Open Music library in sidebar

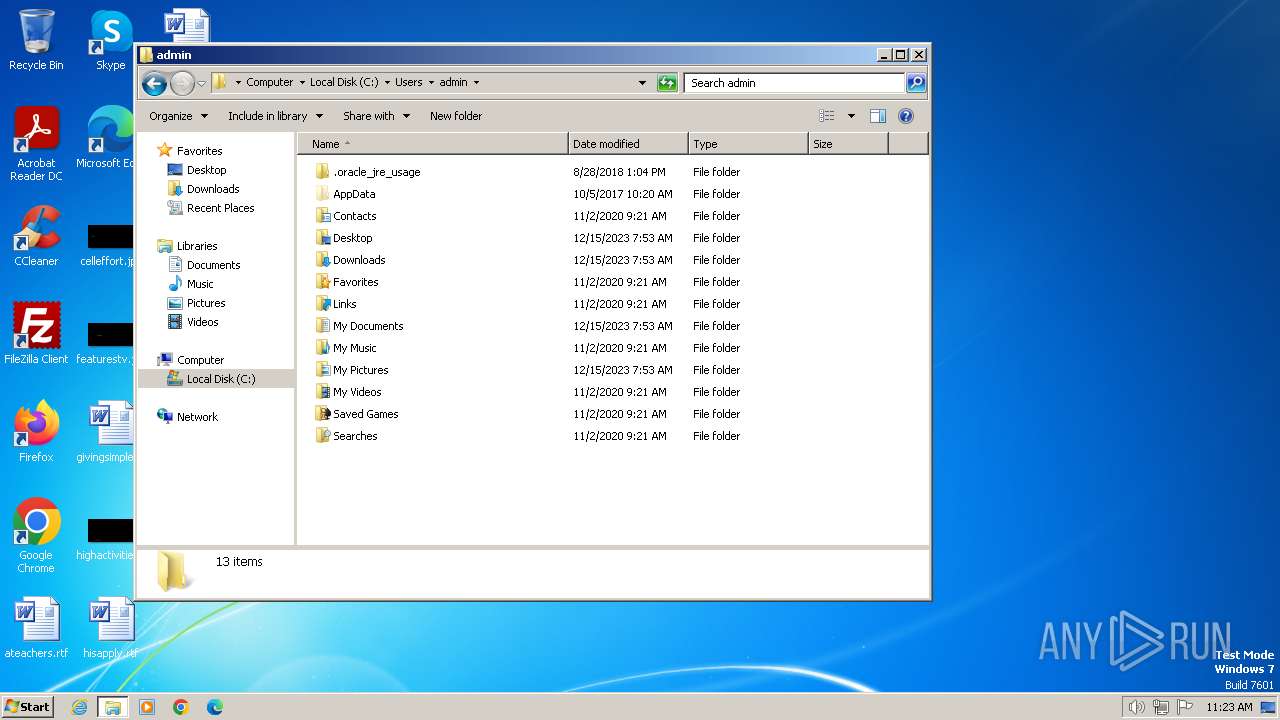(200, 284)
